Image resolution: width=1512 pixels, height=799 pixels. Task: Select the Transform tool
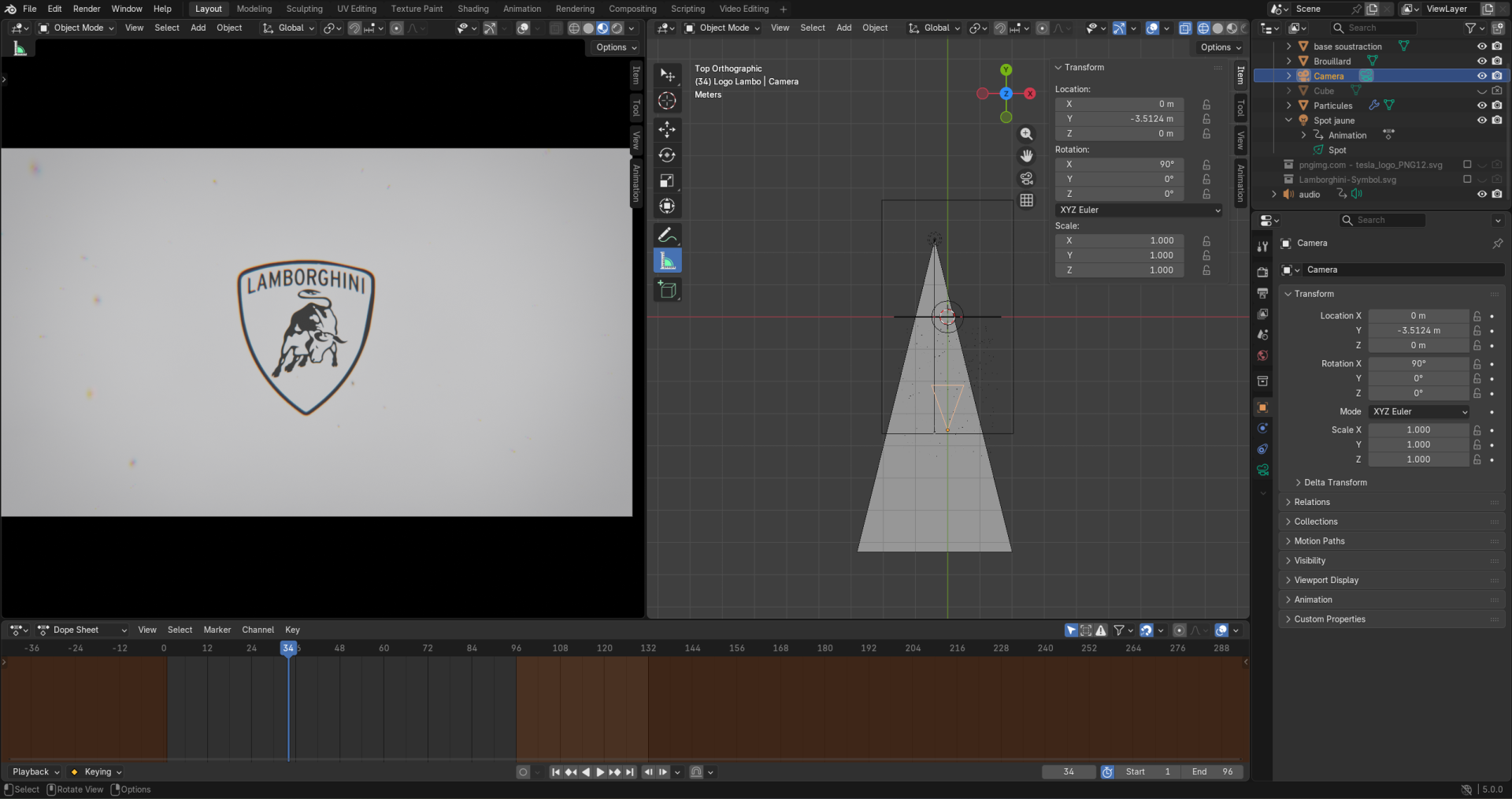pos(667,206)
